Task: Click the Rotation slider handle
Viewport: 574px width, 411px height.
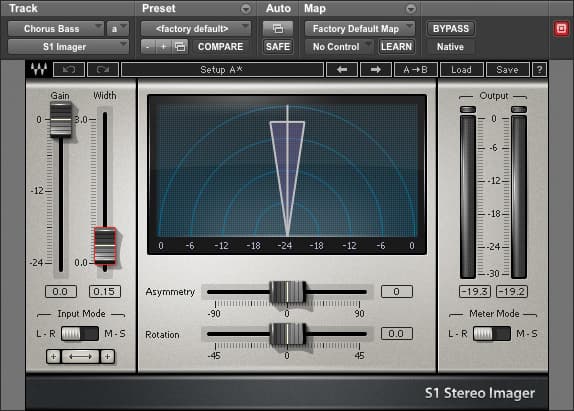Action: tap(287, 334)
